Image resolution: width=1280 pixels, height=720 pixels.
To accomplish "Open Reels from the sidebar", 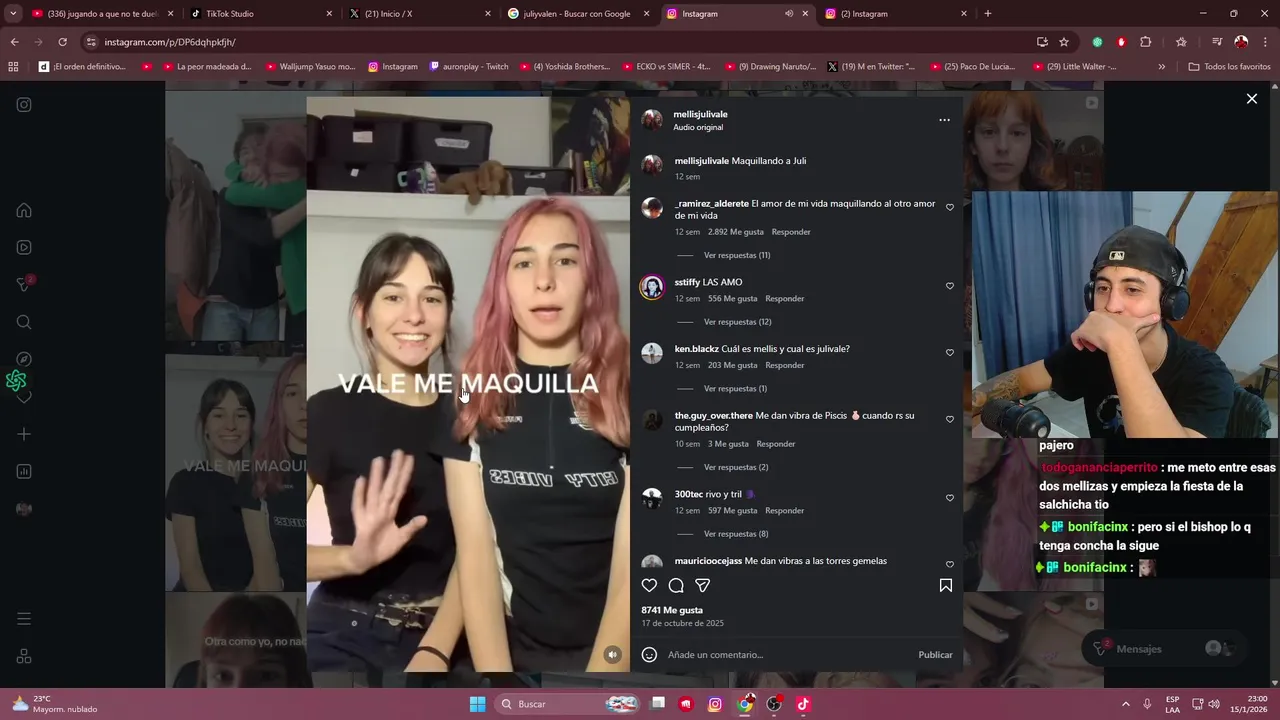I will 24,248.
